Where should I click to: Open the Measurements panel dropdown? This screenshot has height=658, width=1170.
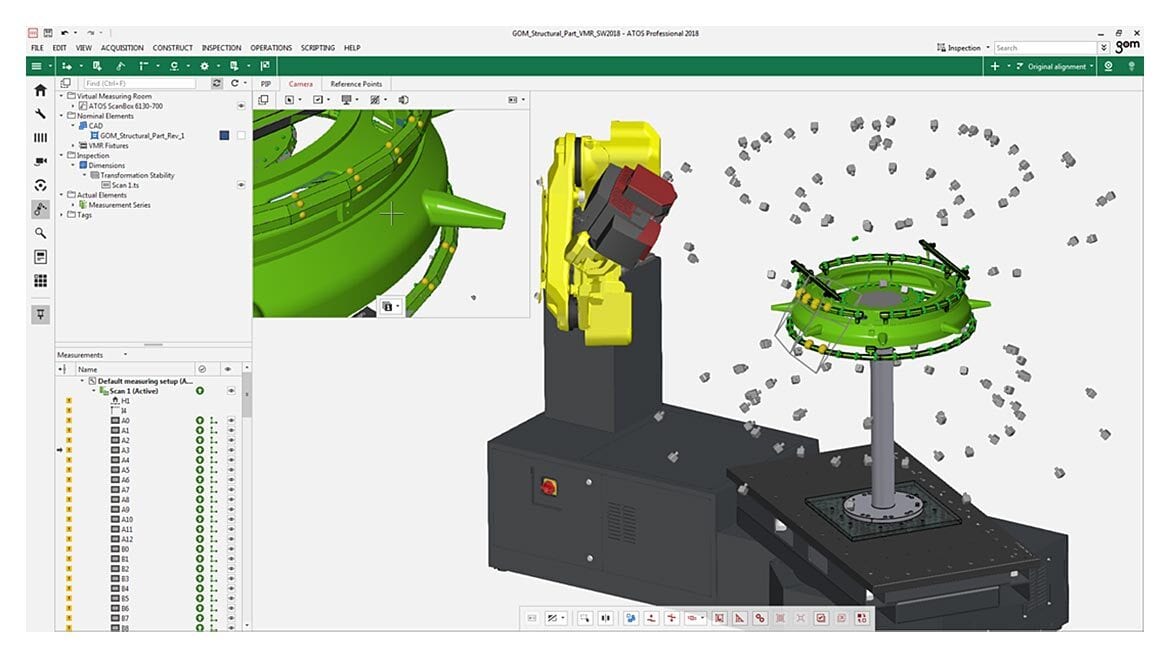point(125,354)
